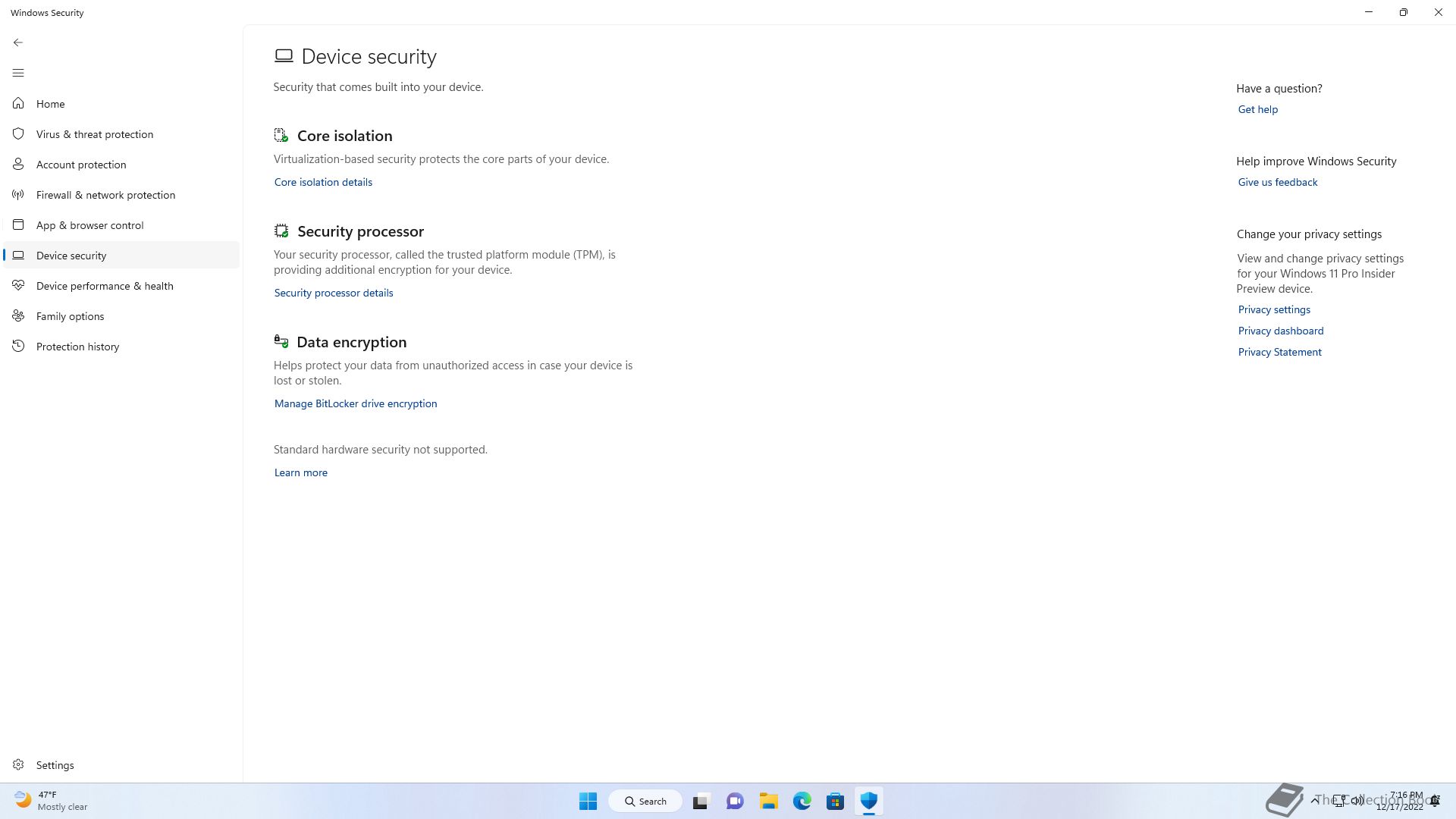Click the Core isolation chip icon

[281, 135]
